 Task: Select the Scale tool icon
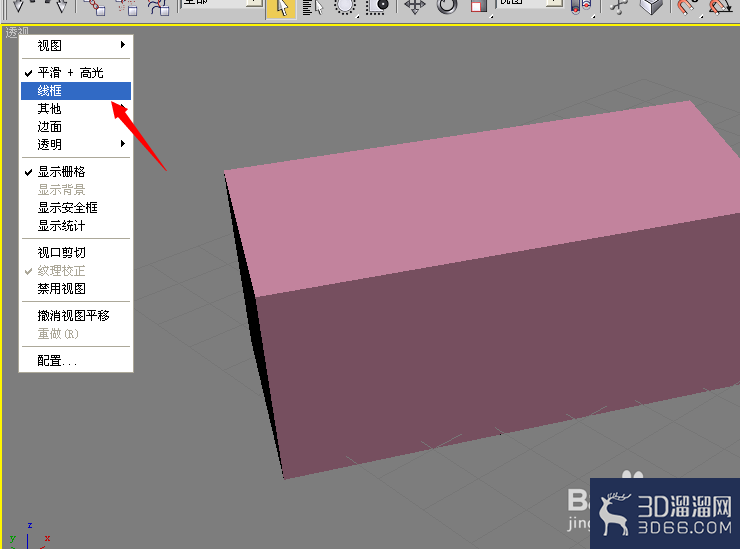tap(479, 7)
